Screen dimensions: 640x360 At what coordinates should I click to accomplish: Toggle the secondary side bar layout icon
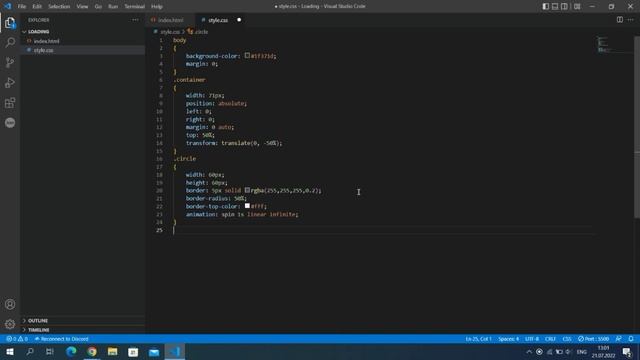click(564, 7)
